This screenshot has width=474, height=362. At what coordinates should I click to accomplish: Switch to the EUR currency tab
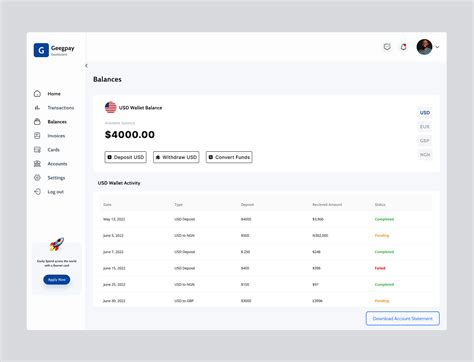click(x=425, y=127)
